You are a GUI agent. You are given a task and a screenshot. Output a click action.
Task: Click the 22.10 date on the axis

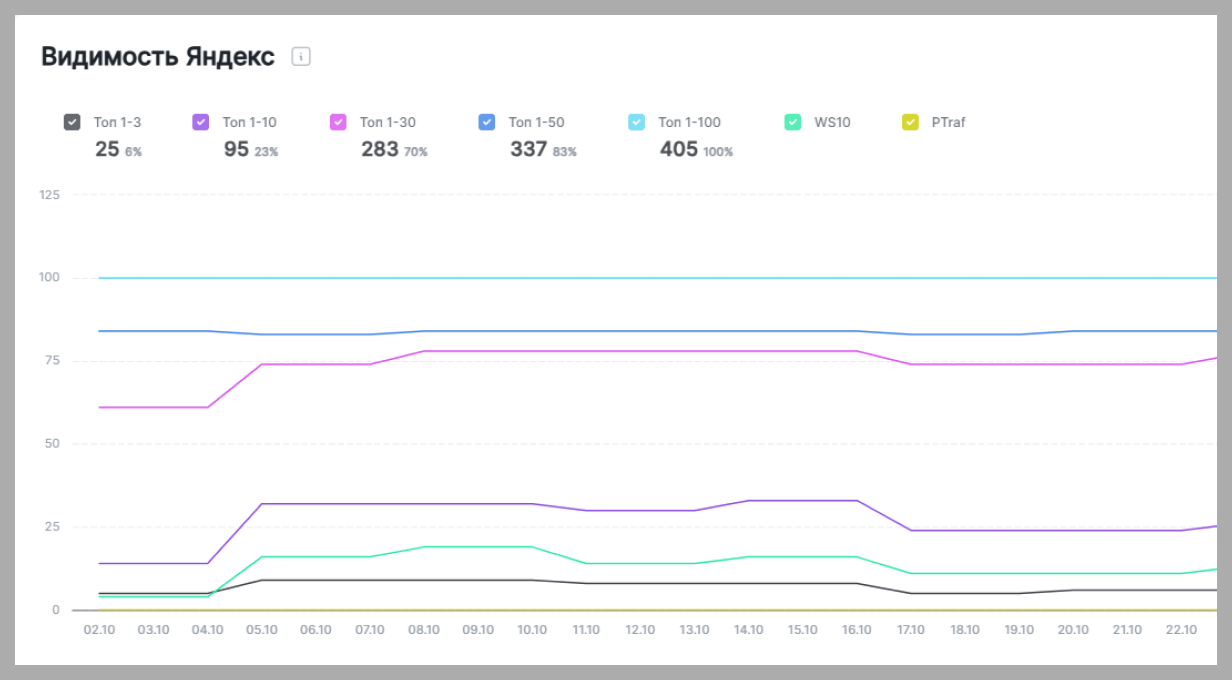tap(1182, 630)
